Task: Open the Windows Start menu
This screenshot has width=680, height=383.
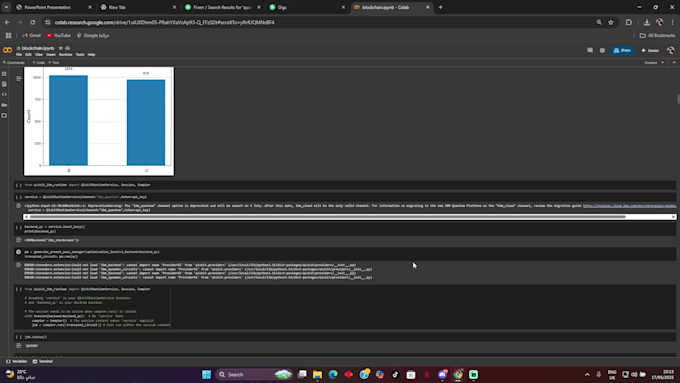Action: (x=206, y=374)
